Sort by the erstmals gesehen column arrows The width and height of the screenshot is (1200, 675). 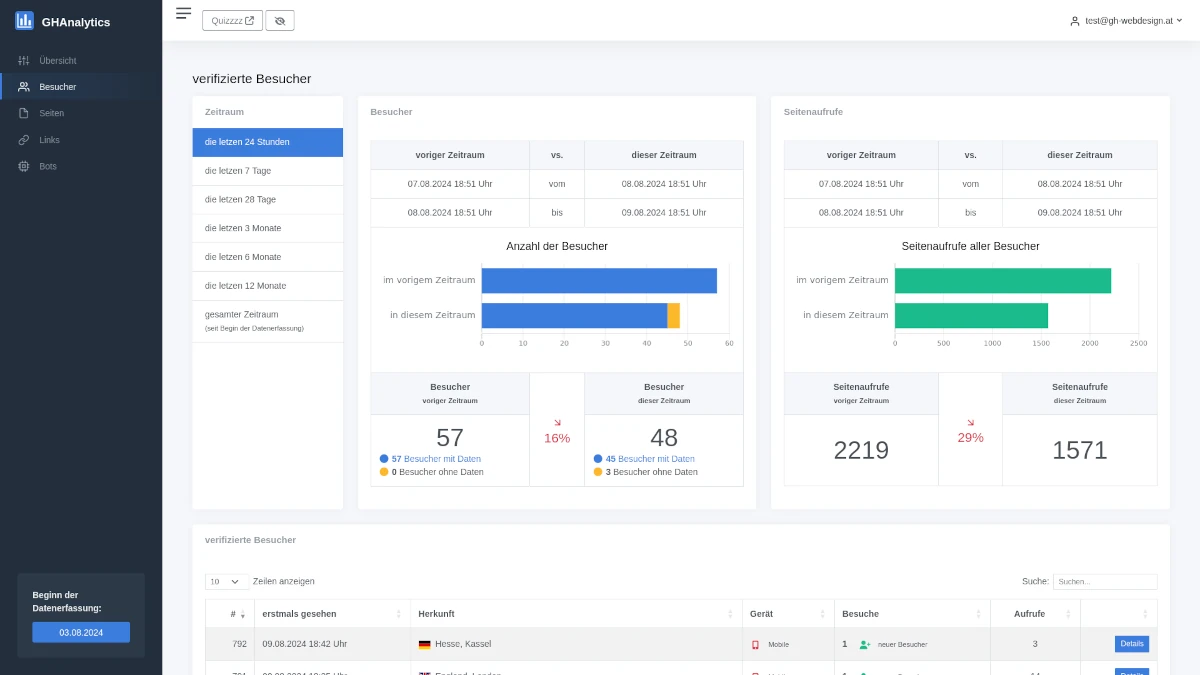tap(399, 614)
